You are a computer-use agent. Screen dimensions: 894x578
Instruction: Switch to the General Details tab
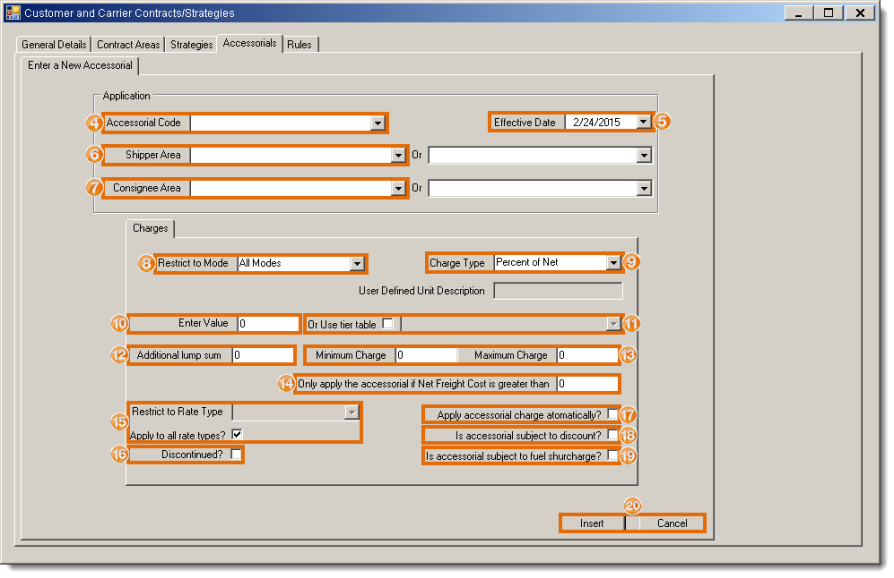tap(54, 44)
